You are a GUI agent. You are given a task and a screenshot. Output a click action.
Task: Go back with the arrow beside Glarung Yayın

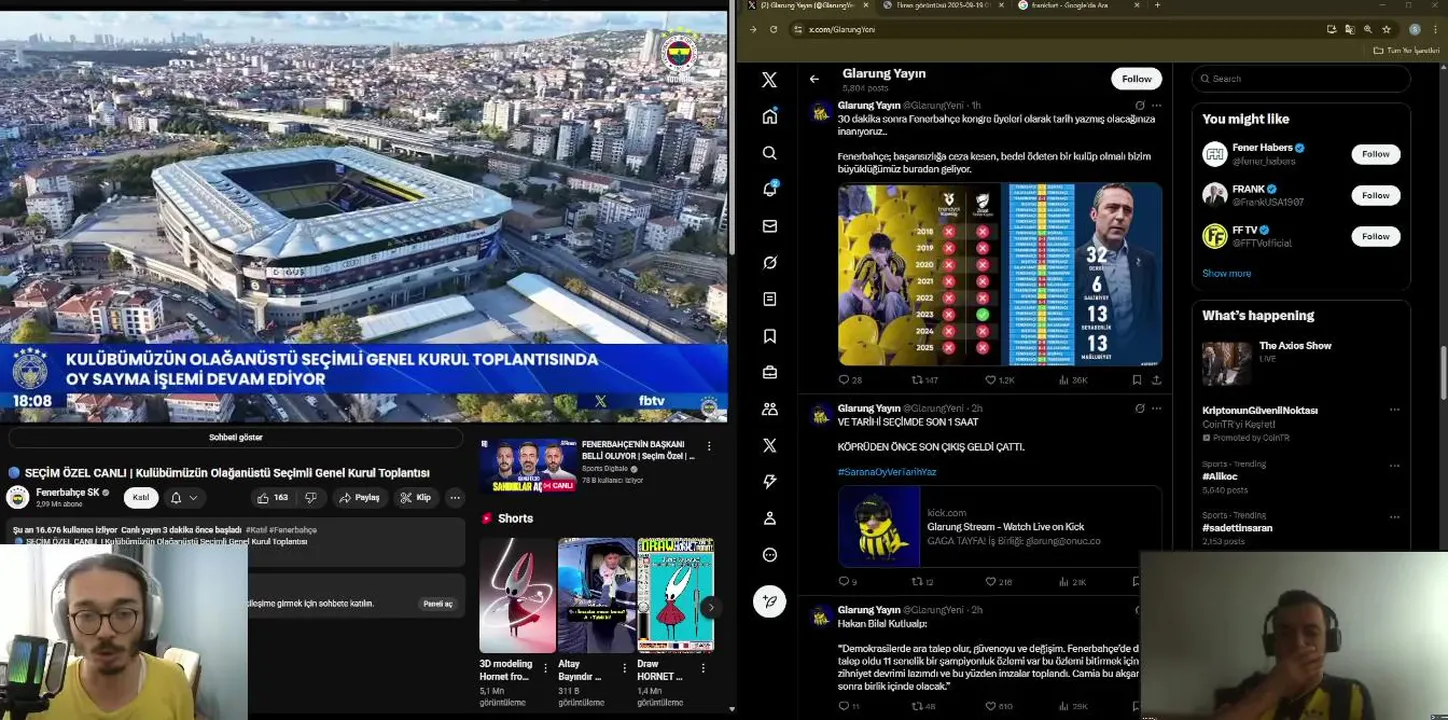coord(814,78)
